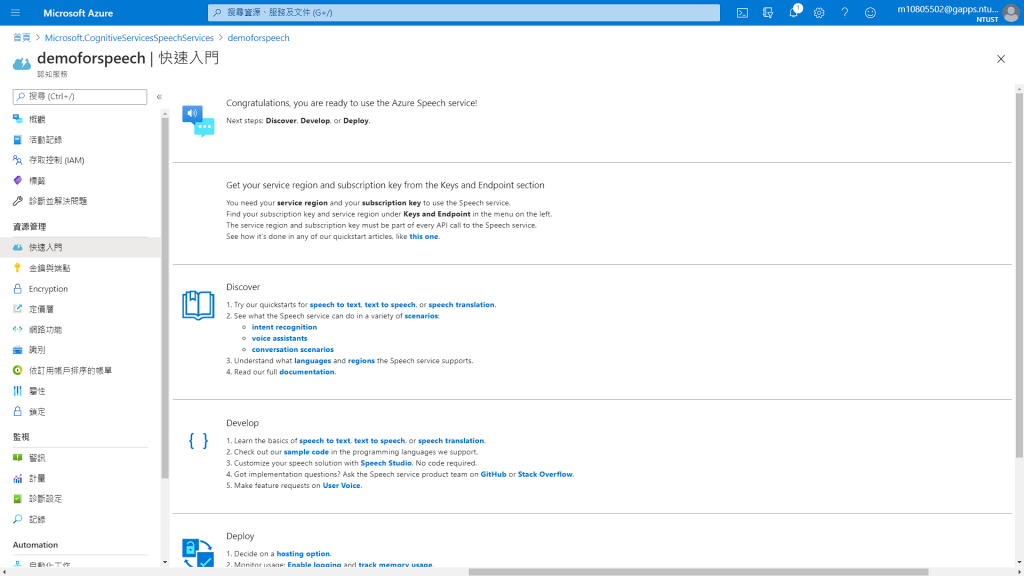Open the help question mark menu

pyautogui.click(x=844, y=12)
